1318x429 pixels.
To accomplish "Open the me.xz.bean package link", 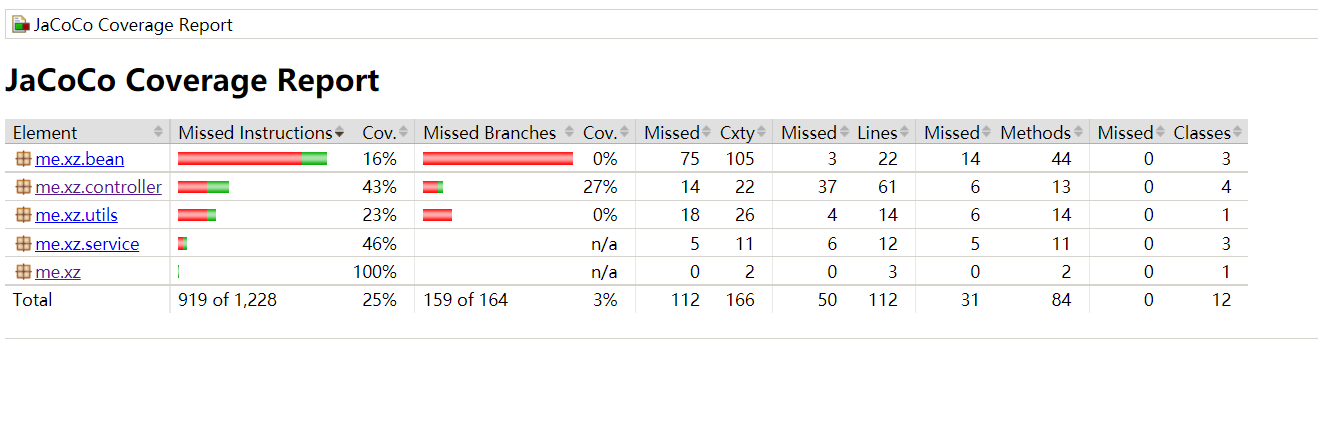I will tap(80, 159).
